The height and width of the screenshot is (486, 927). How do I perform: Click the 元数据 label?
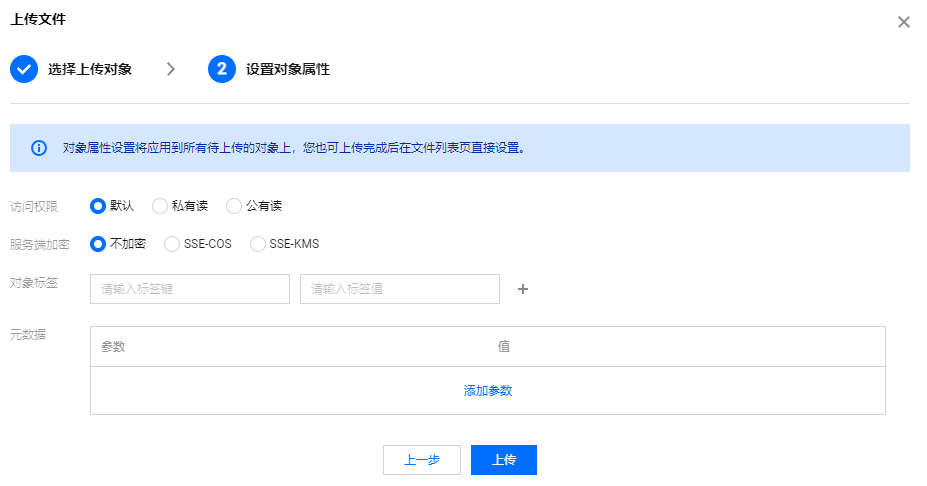28,335
